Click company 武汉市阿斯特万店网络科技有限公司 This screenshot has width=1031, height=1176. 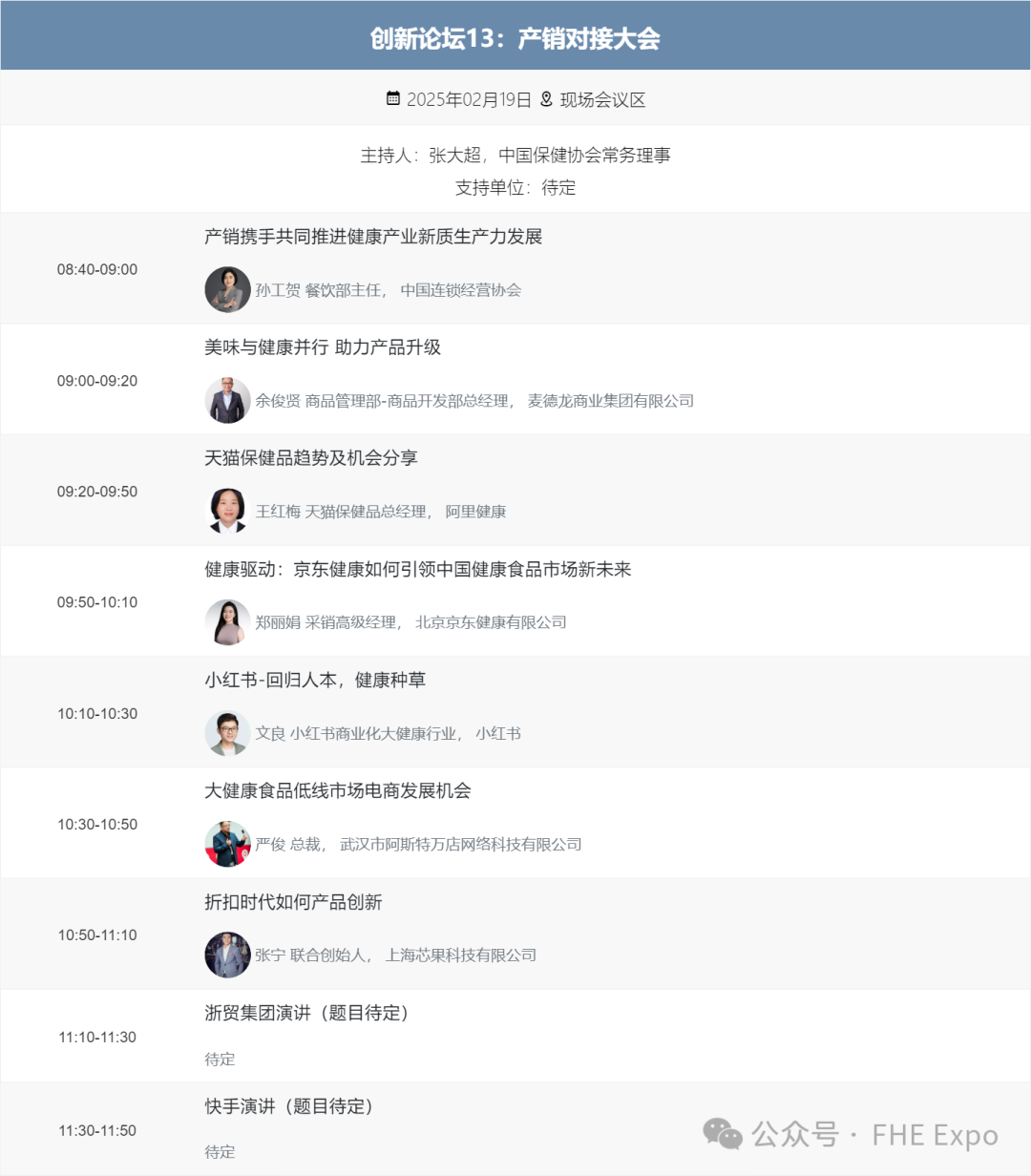coord(461,844)
